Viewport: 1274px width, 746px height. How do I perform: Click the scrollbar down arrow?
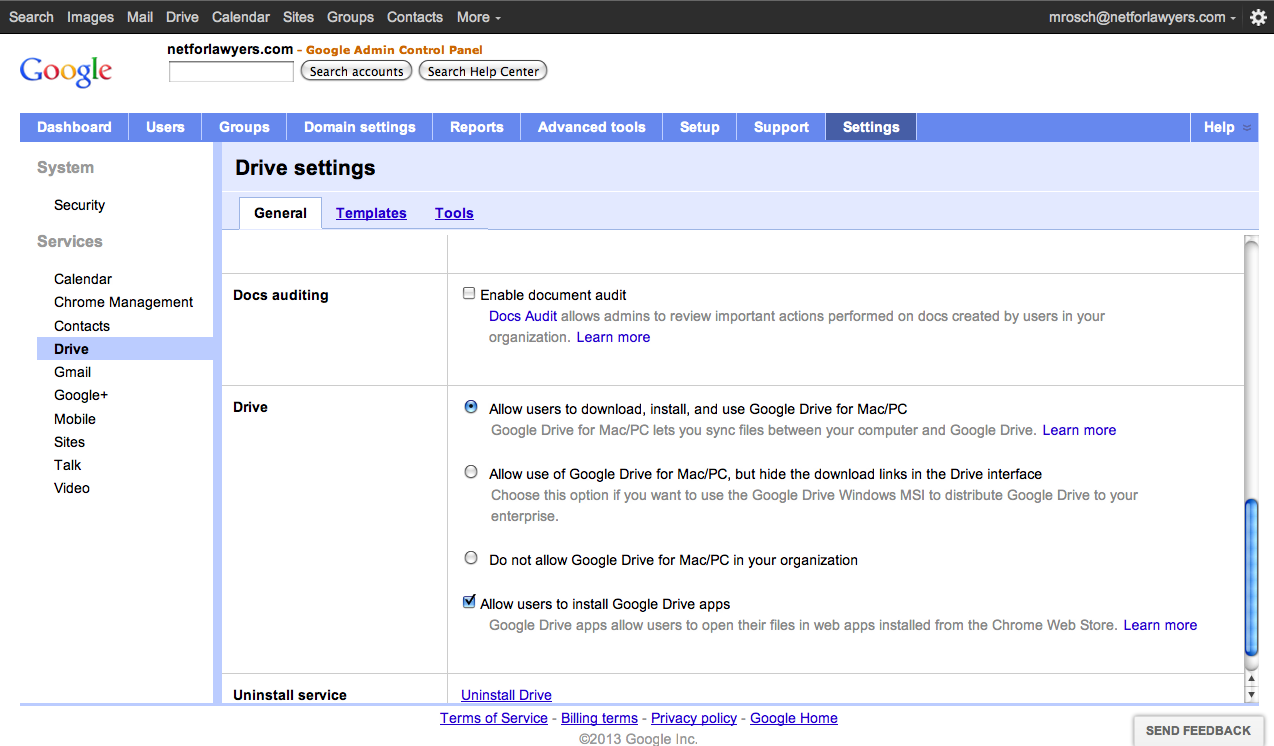tap(1251, 694)
